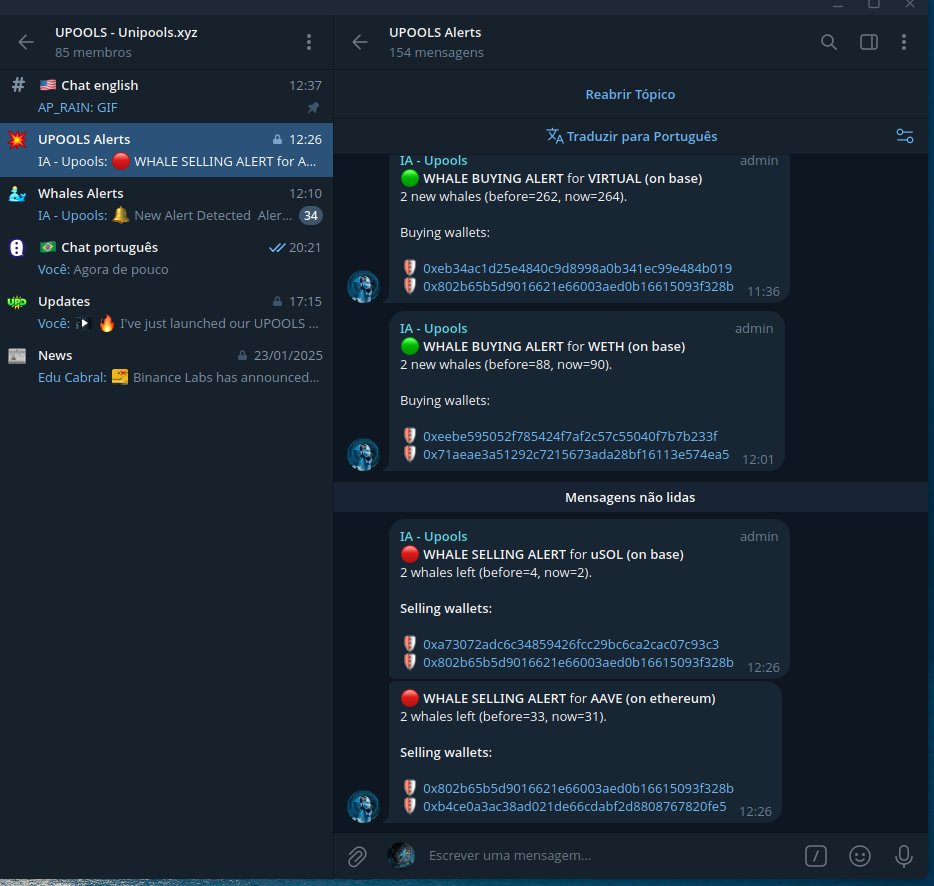Click the Whales Alerts topic icon
934x886 pixels.
17,194
